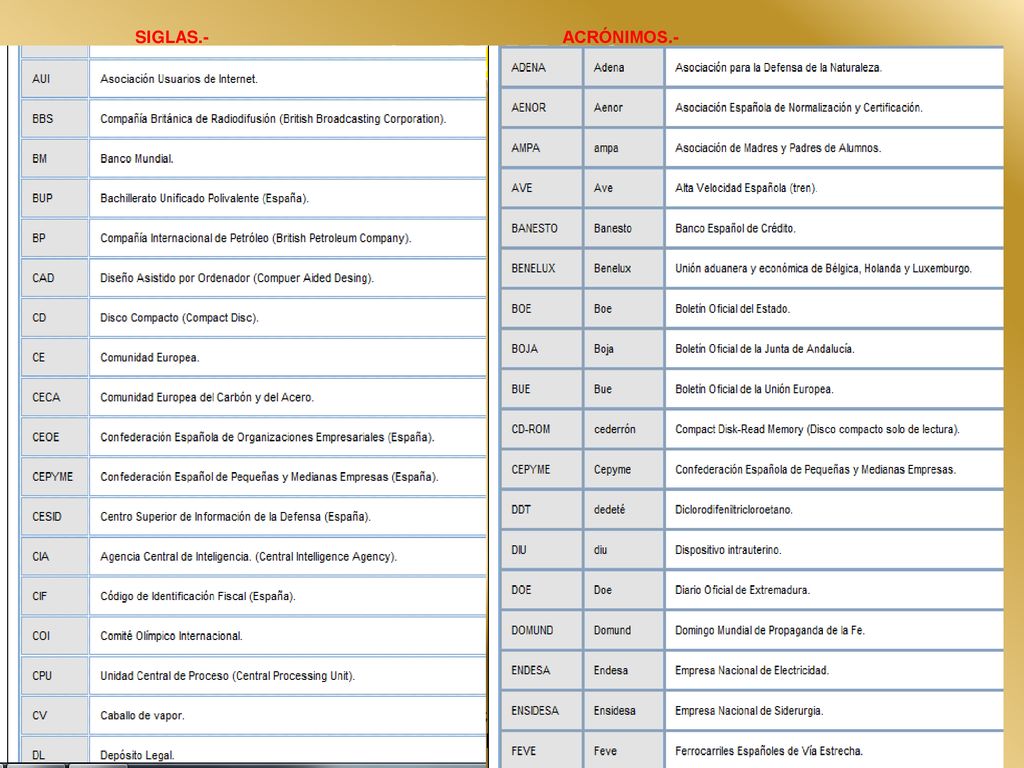
Task: Click 'Diario Oficial de Extremadura.' text
Action: [743, 590]
